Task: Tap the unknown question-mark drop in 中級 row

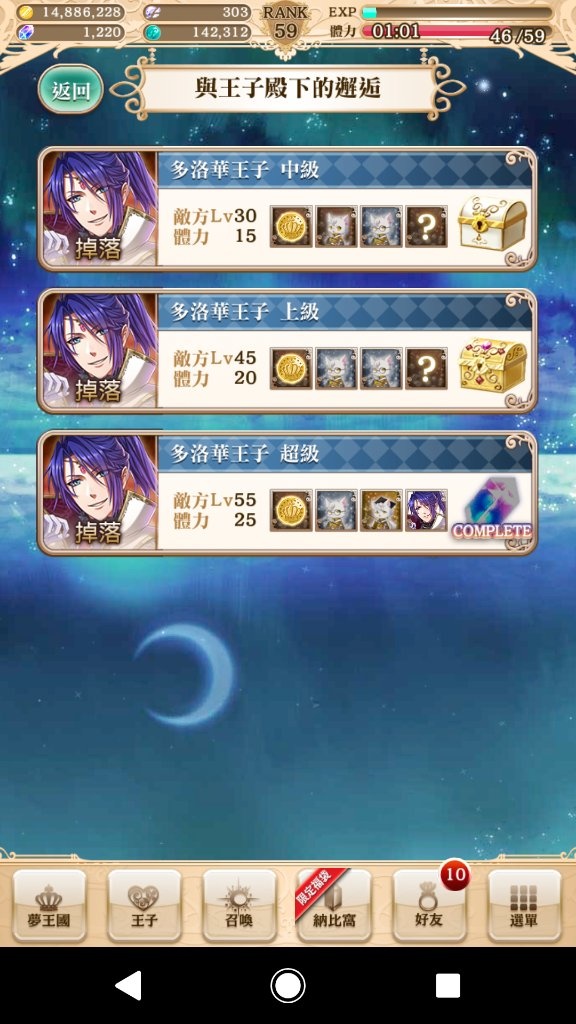Action: pyautogui.click(x=426, y=226)
